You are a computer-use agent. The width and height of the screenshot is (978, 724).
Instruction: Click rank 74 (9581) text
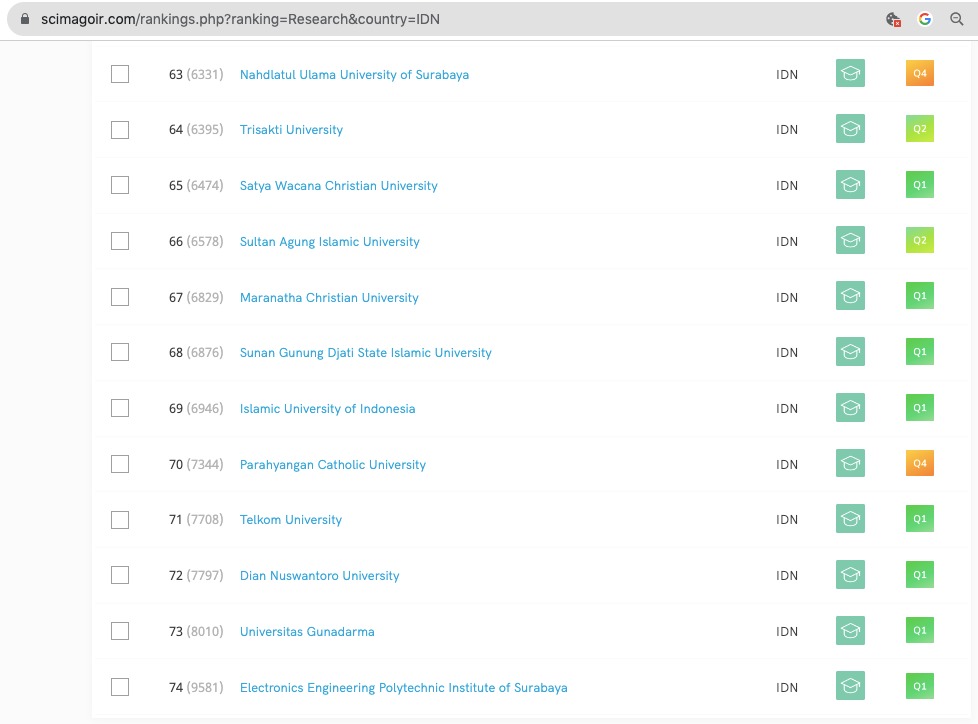point(196,688)
